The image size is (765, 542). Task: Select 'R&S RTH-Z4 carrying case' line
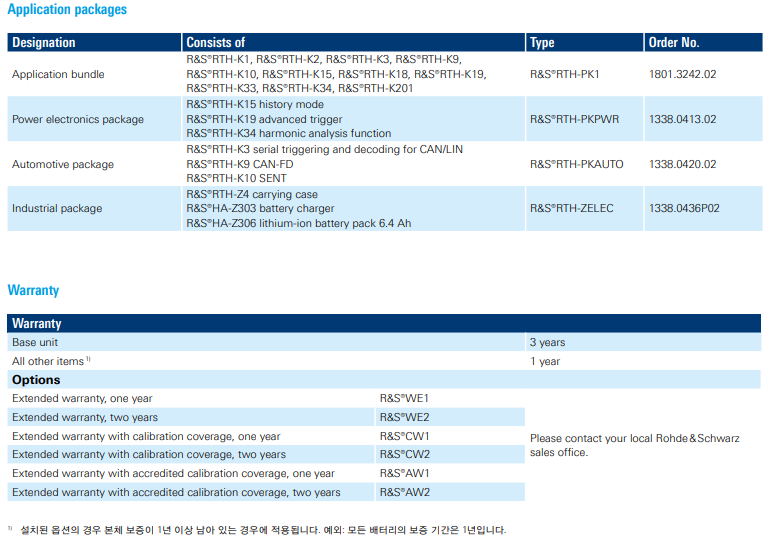(252, 195)
